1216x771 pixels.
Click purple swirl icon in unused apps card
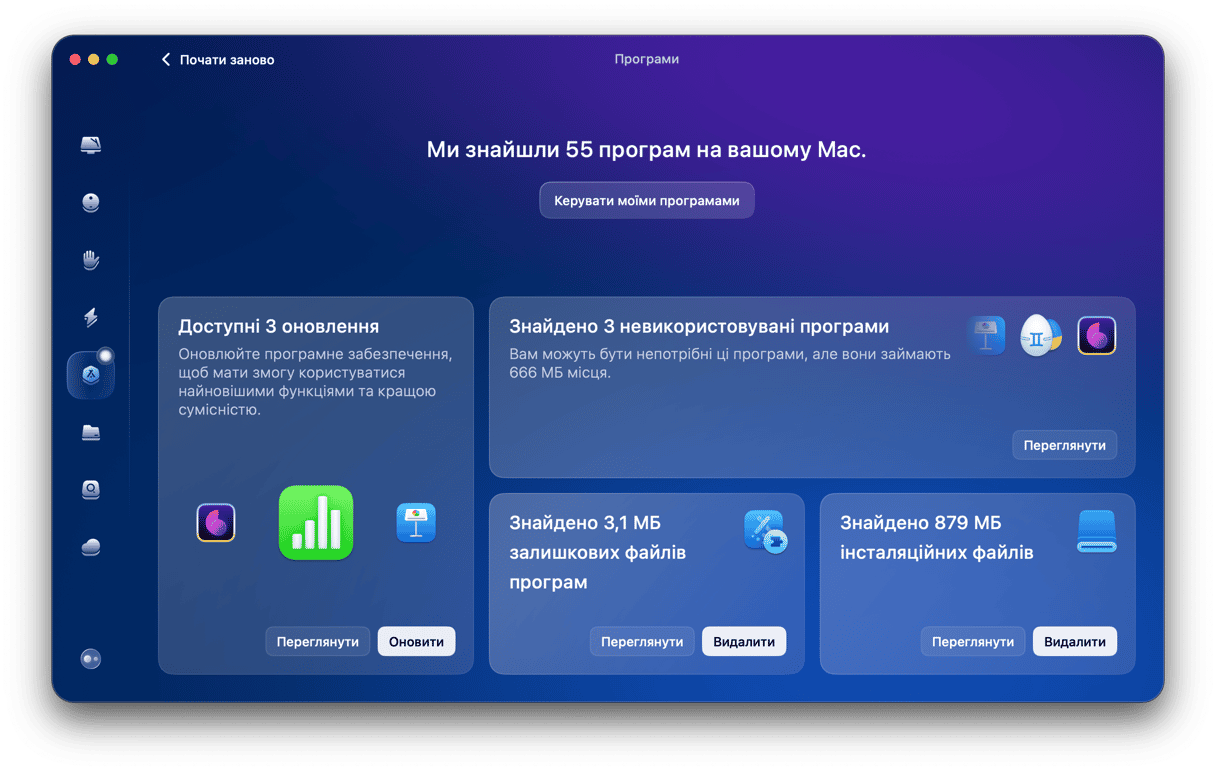1097,335
